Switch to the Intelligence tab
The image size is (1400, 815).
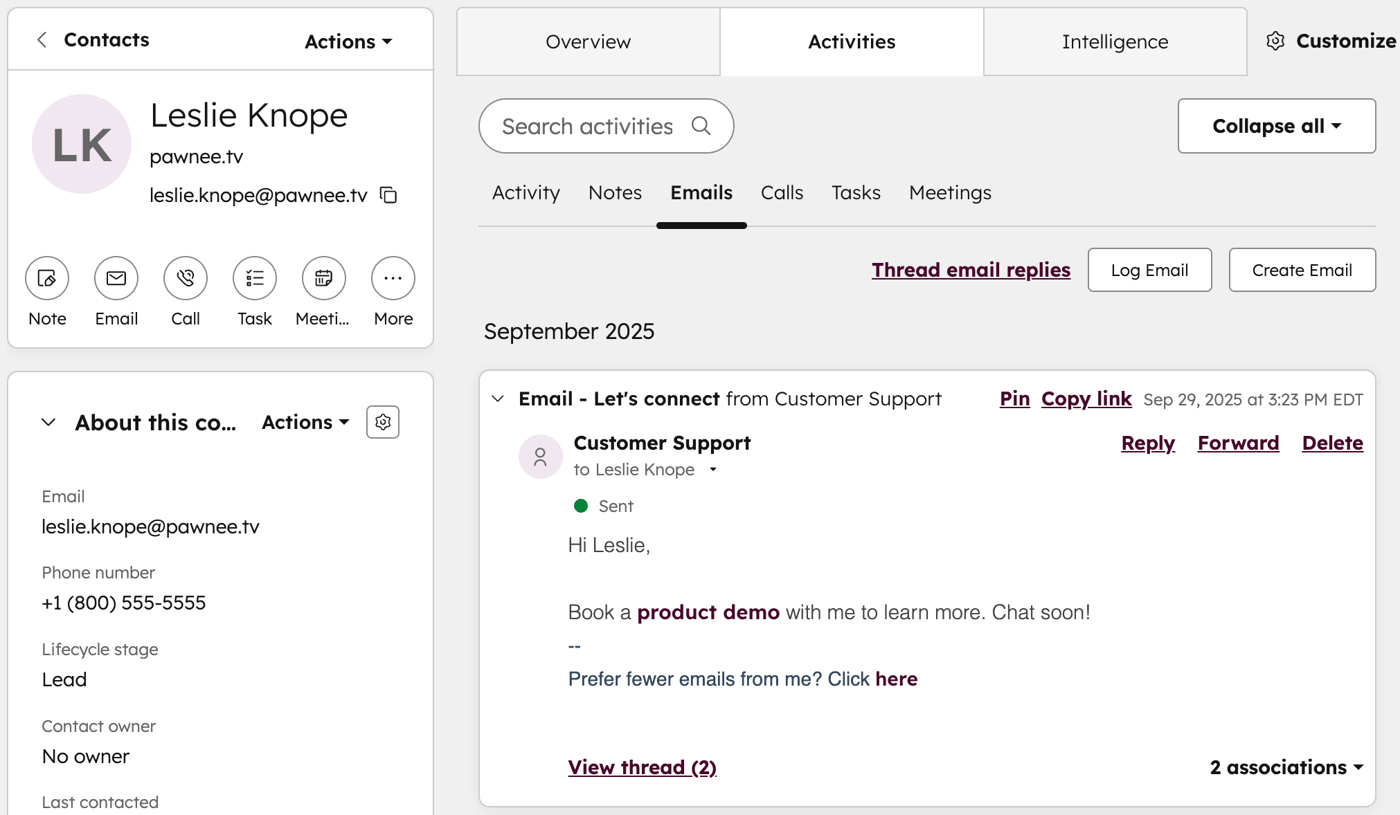coord(1114,41)
